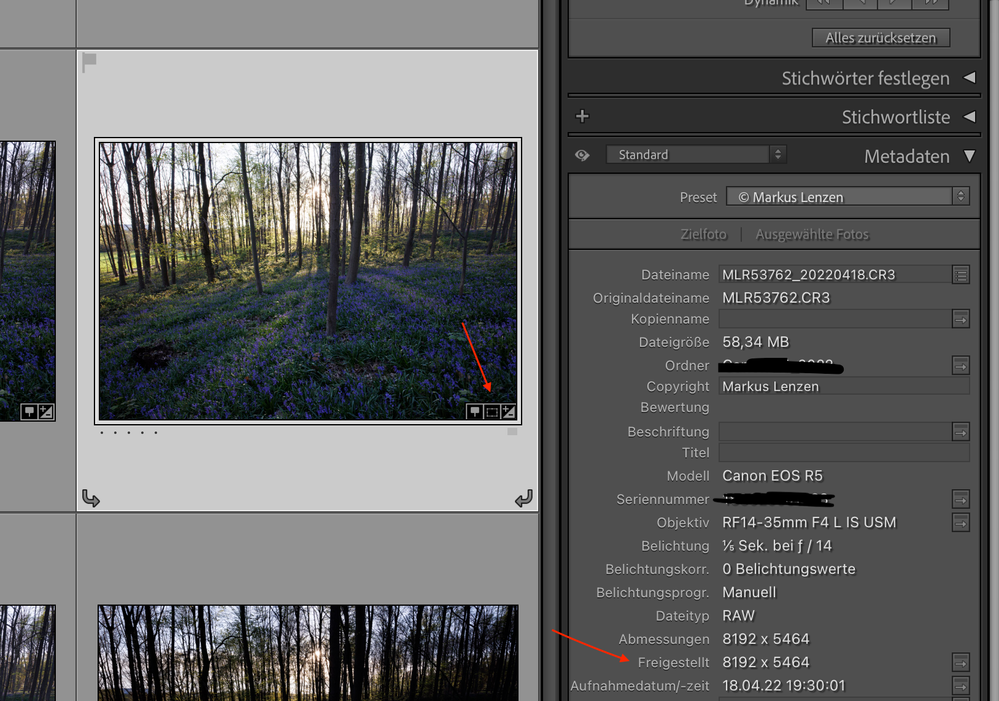Click the develop adjustments badge on the thumbnail
Viewport: 999px width, 701px height.
(x=508, y=412)
